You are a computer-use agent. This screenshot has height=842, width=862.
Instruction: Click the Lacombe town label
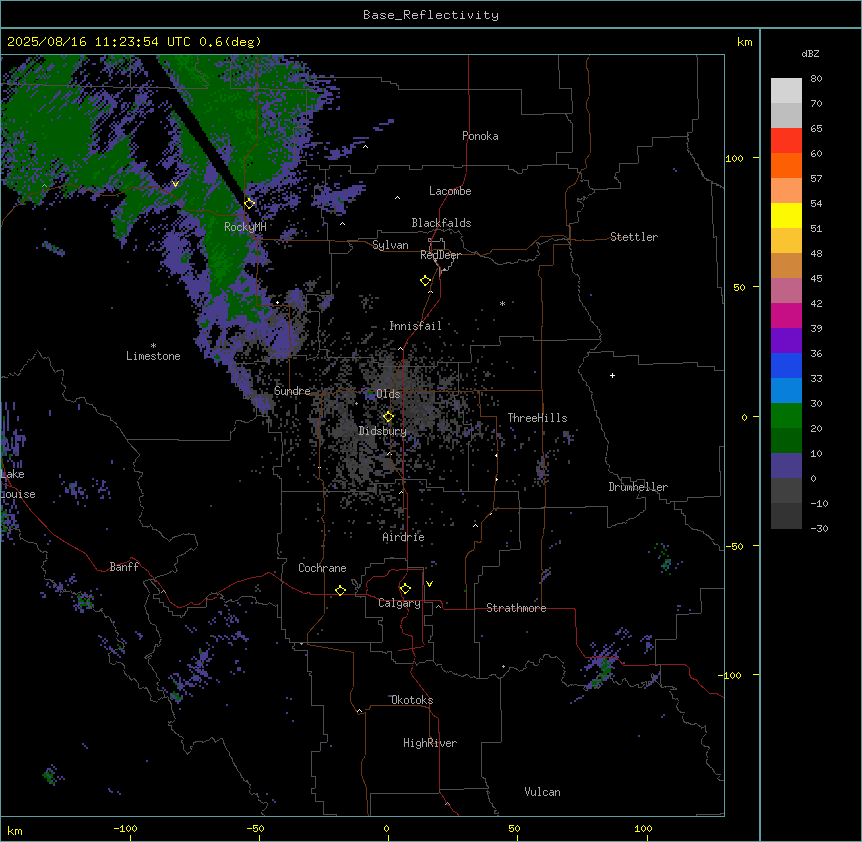tap(450, 191)
